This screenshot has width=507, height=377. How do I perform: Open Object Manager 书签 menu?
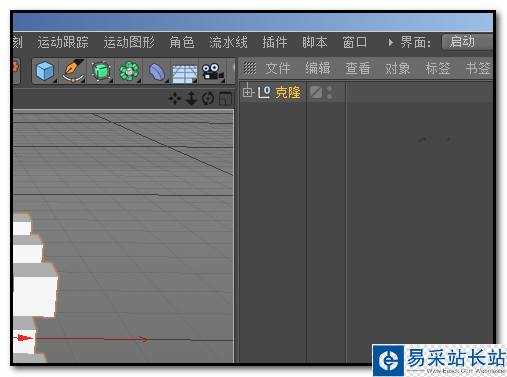tap(478, 68)
